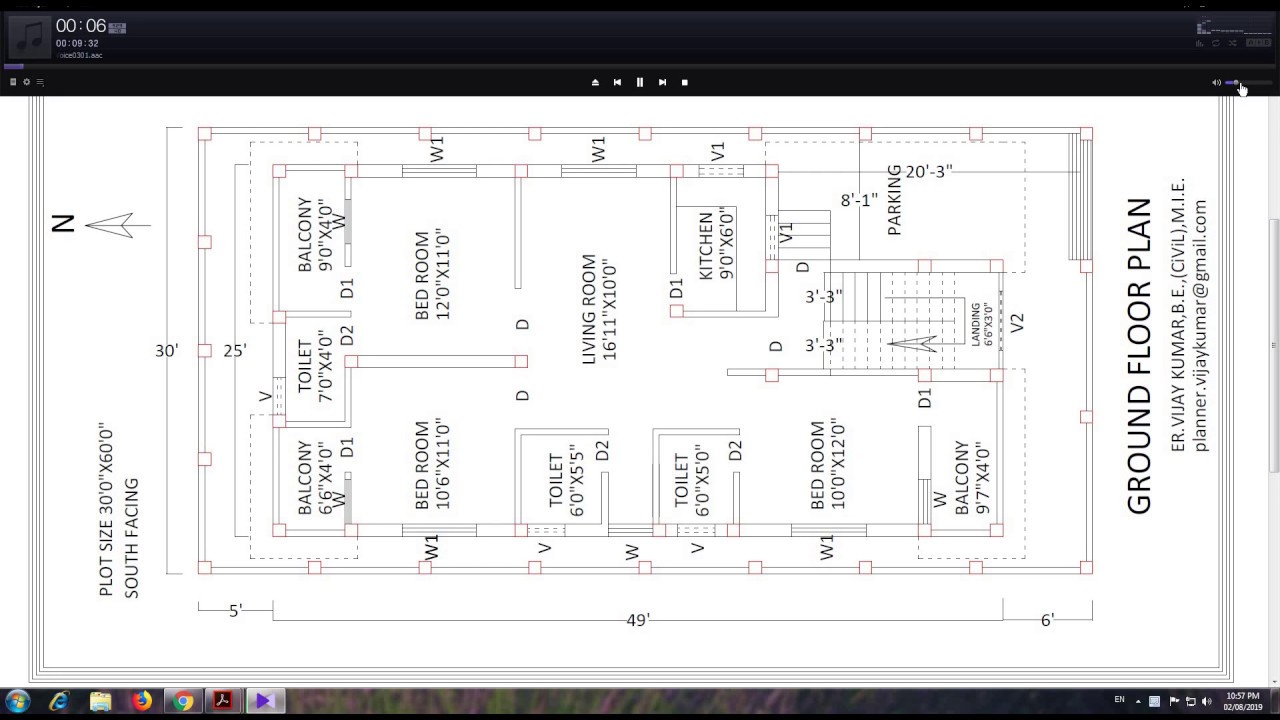1280x720 pixels.
Task: Click the planner.vijaykumar@gmail.com text
Action: (x=1201, y=326)
